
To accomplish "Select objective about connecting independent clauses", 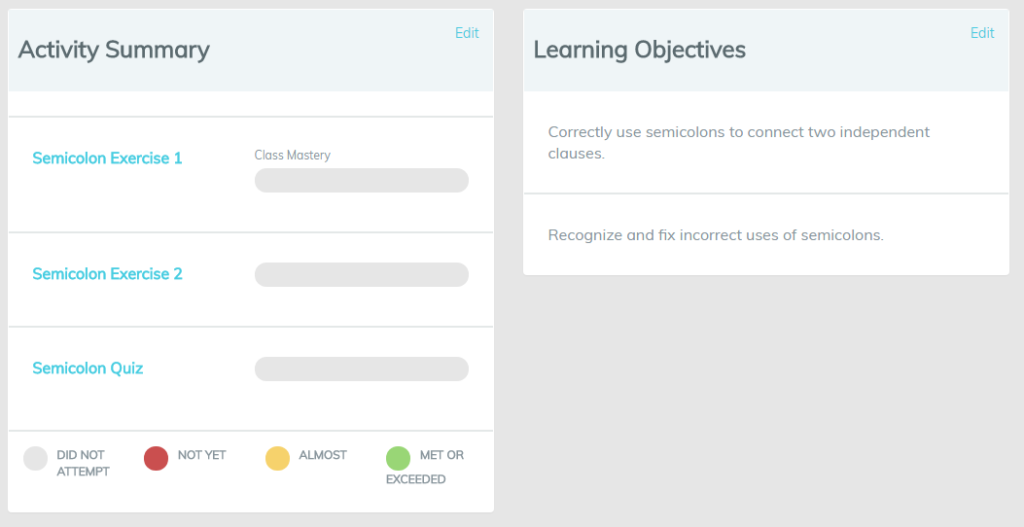I will [x=739, y=142].
